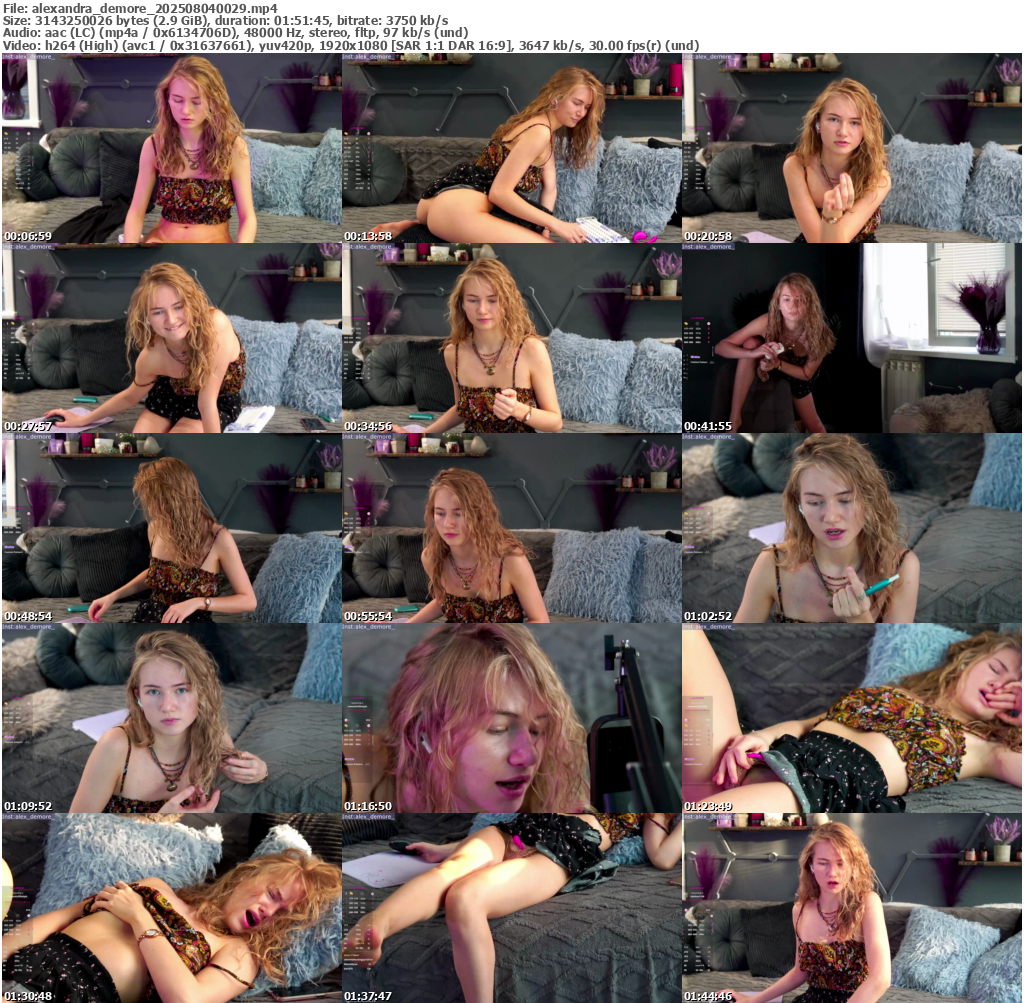Click the window-scene frame at 00:41:55
The width and height of the screenshot is (1024, 1003).
[x=851, y=338]
